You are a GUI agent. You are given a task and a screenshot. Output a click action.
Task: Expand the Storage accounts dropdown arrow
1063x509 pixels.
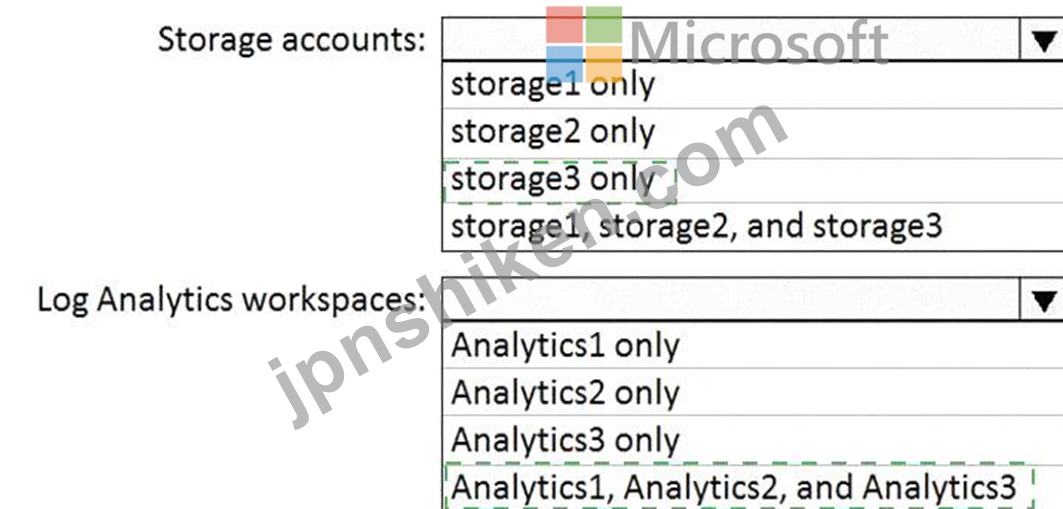1042,40
